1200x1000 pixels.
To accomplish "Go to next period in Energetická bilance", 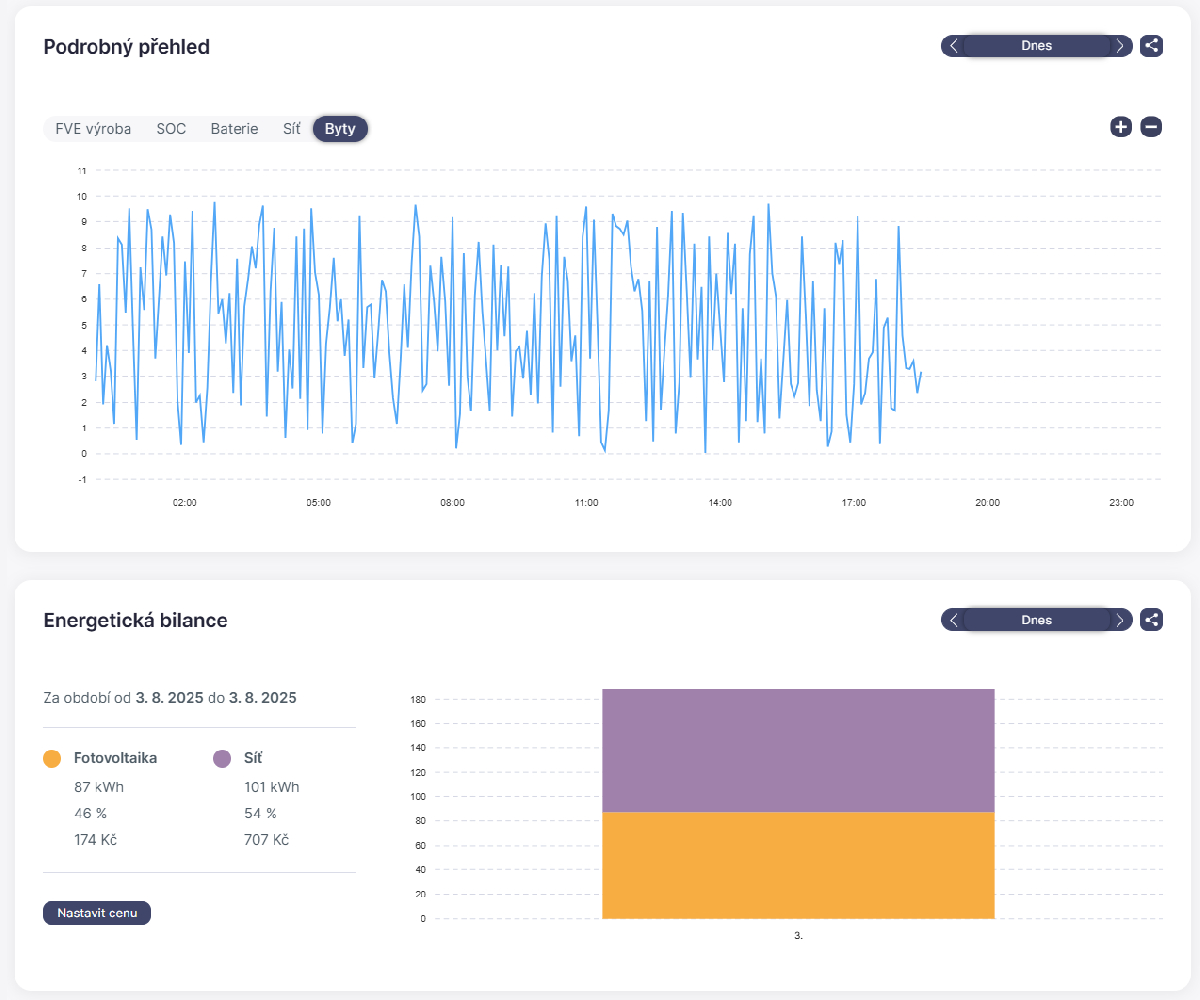I will point(1120,620).
